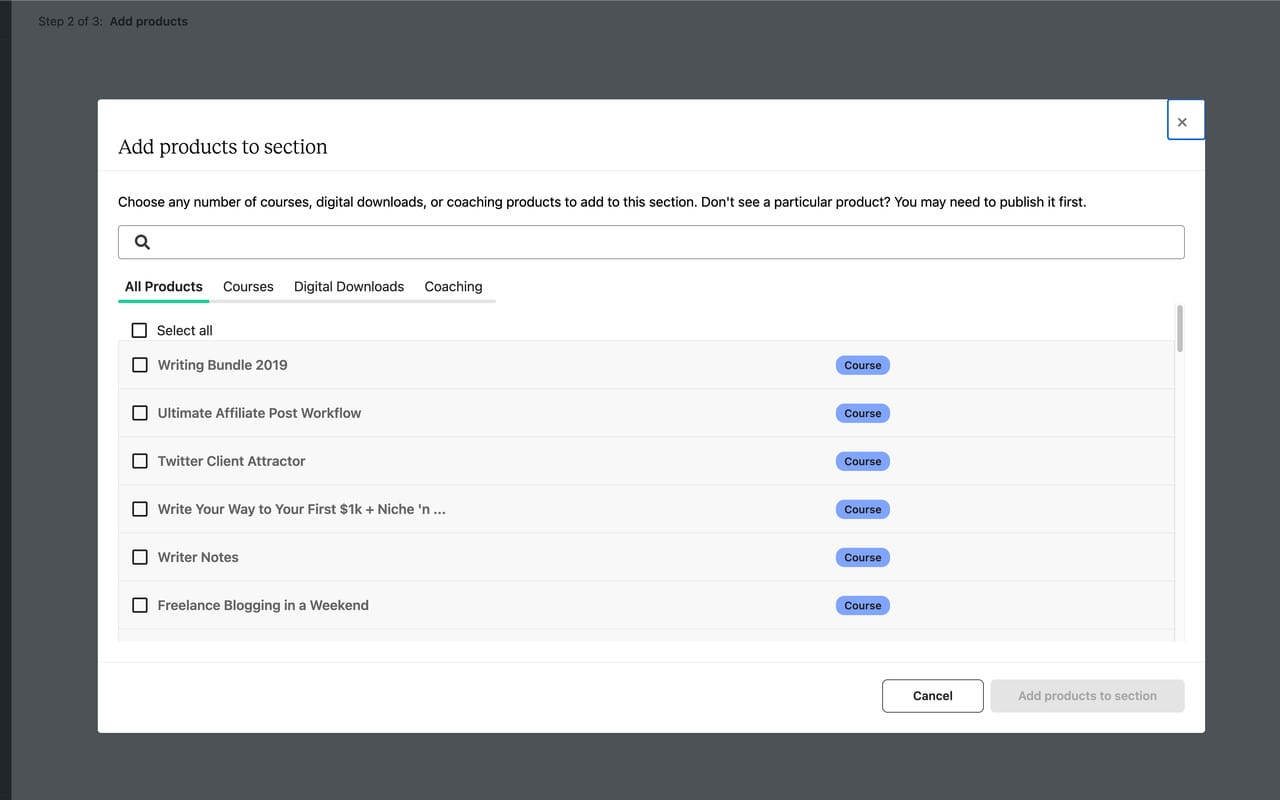Check the Select all checkbox
Image resolution: width=1280 pixels, height=800 pixels.
point(140,330)
